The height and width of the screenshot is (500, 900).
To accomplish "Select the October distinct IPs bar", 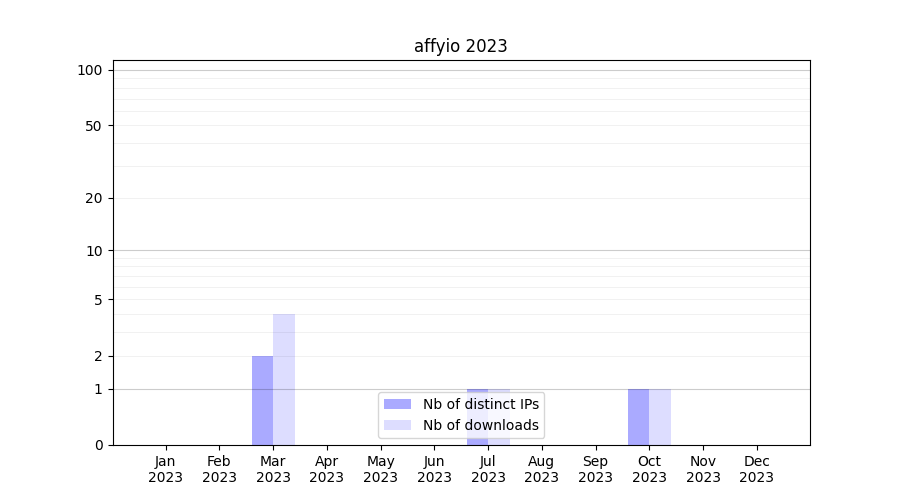I will click(638, 417).
